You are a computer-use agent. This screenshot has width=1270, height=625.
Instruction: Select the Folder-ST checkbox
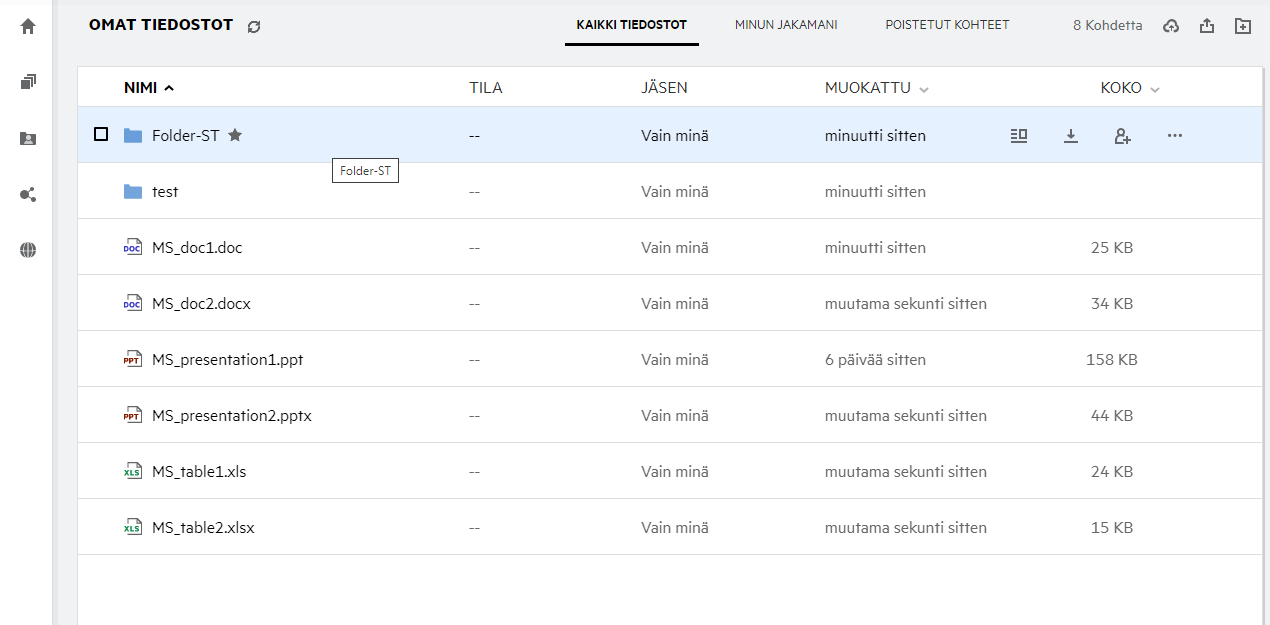pyautogui.click(x=101, y=134)
